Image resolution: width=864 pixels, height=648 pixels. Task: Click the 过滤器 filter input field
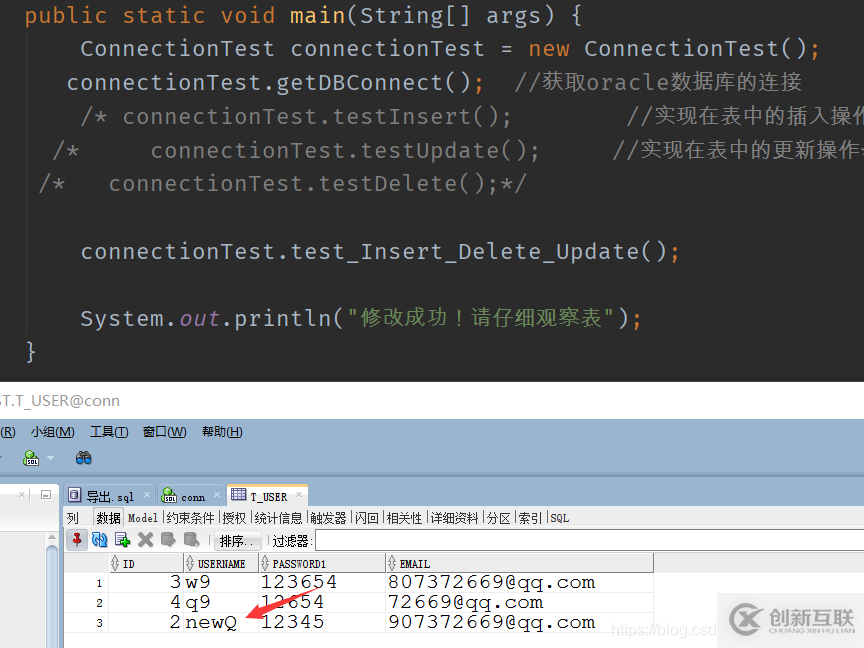(x=580, y=541)
